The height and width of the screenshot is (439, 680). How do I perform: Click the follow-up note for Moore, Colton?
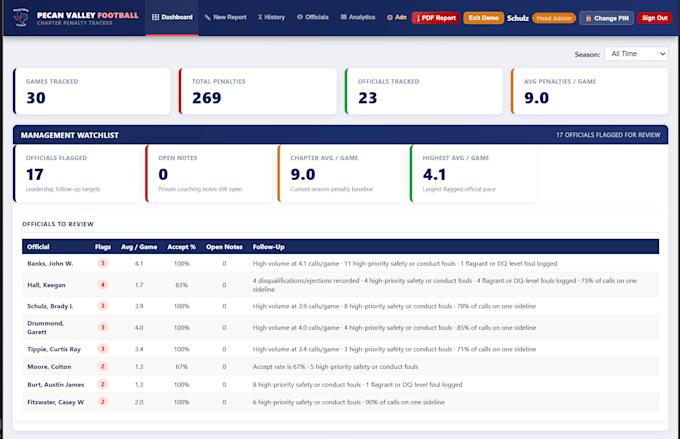pos(335,367)
